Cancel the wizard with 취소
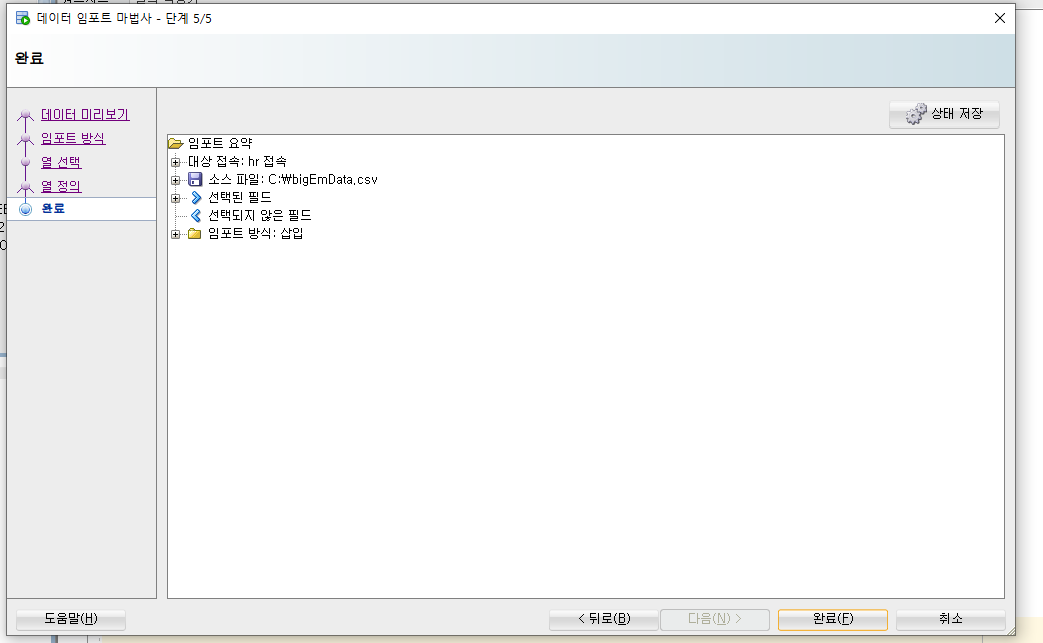This screenshot has width=1043, height=643. [951, 619]
